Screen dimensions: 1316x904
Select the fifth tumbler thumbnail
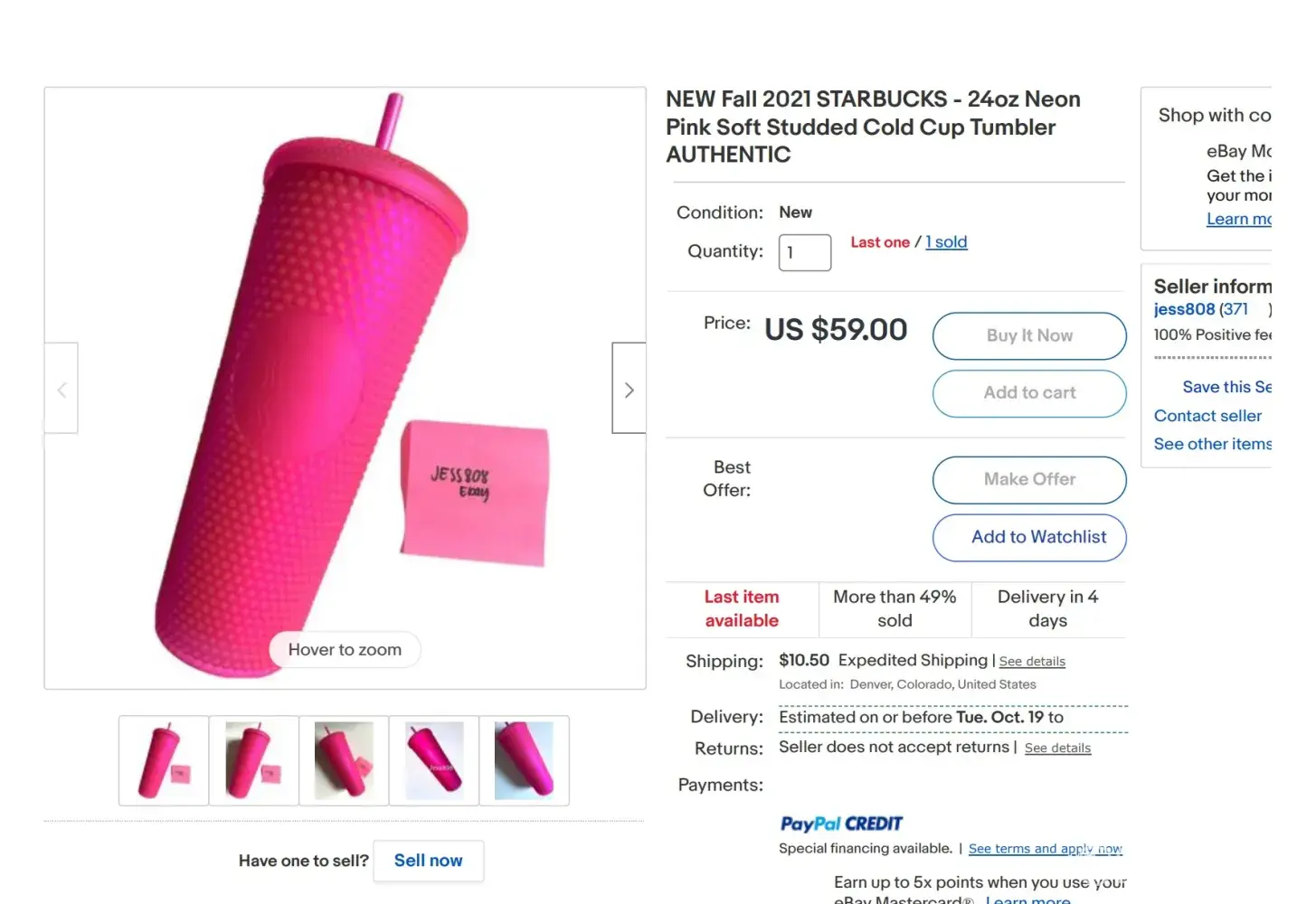pos(524,760)
